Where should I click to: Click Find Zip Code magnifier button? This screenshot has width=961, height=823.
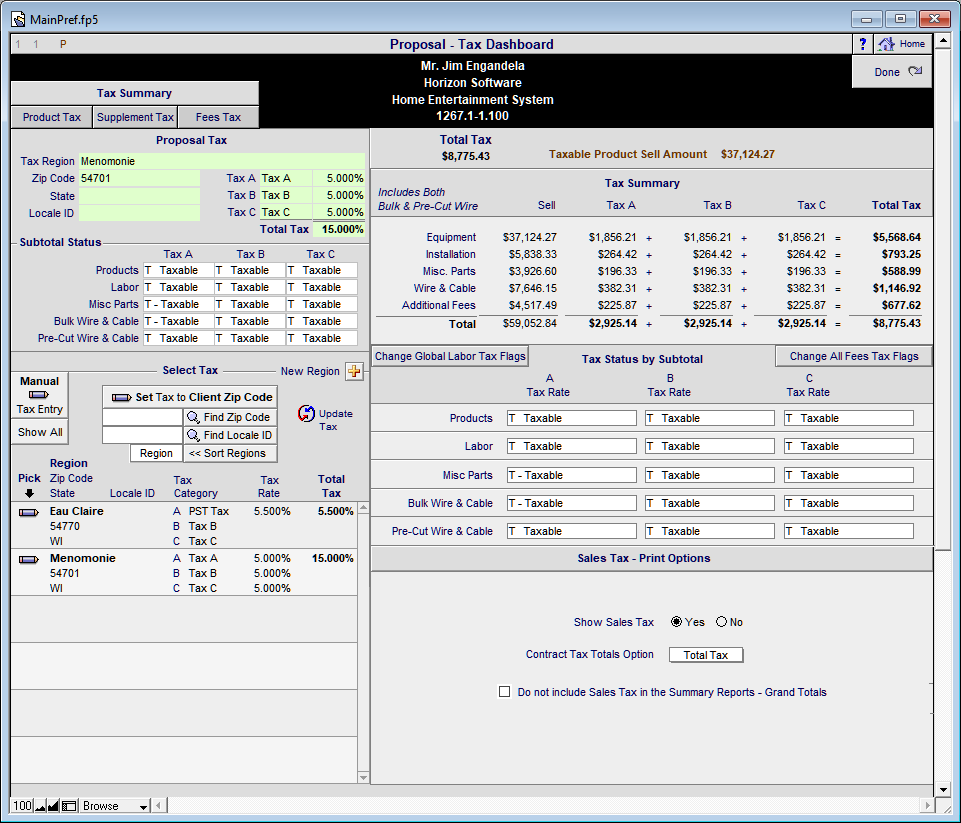230,417
